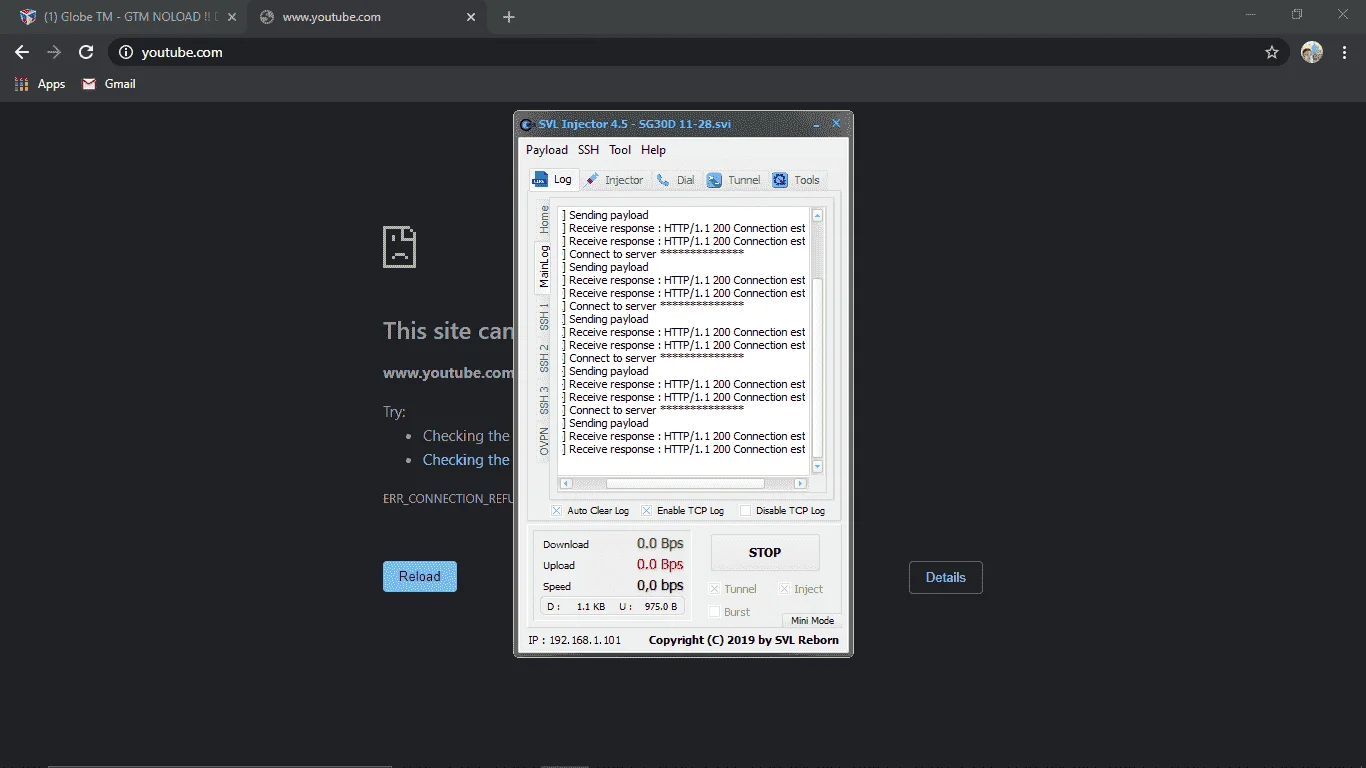Switch to the Injector tab
This screenshot has width=1366, height=768.
pos(615,180)
